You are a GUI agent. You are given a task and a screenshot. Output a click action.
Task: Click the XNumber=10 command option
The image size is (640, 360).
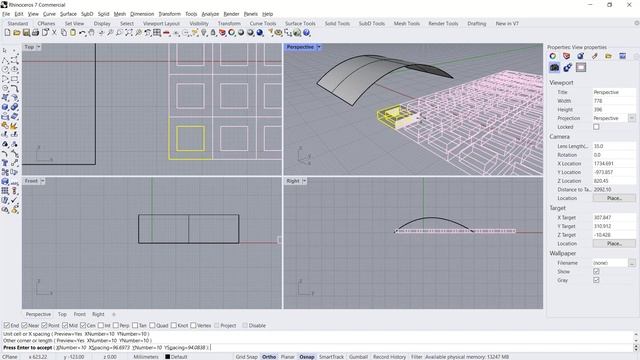point(71,348)
